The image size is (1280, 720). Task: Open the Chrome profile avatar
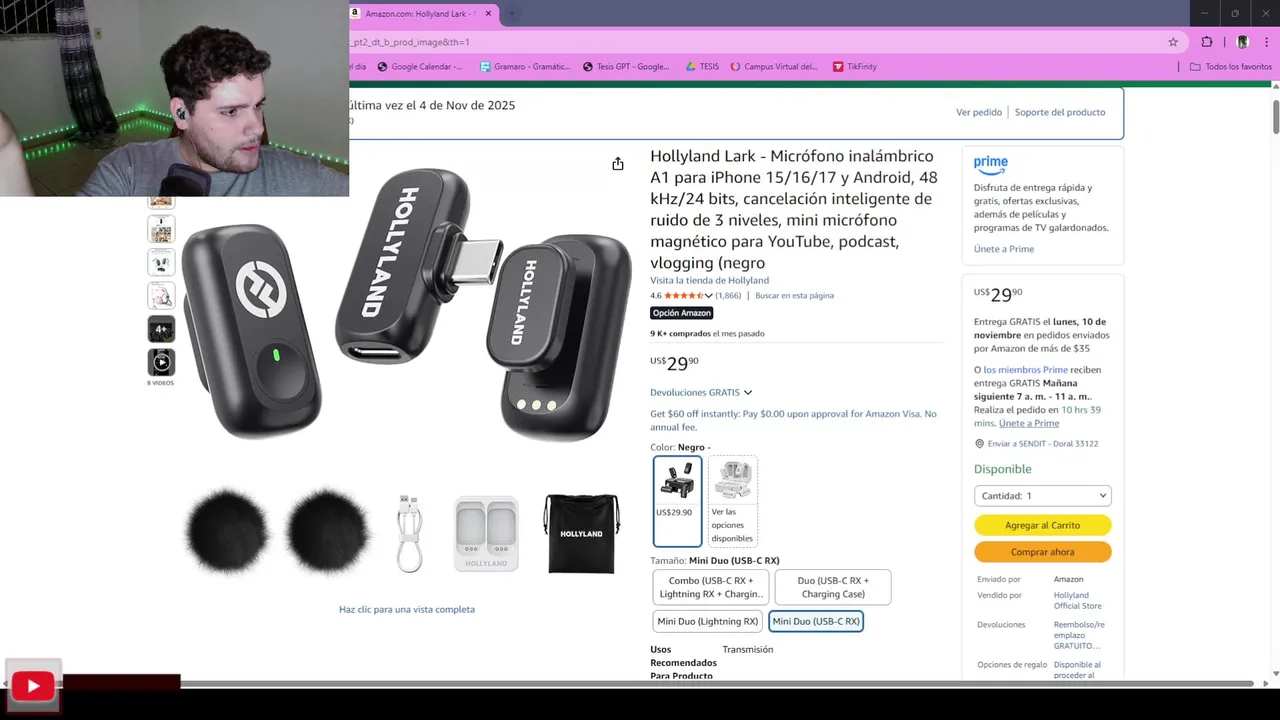1243,42
